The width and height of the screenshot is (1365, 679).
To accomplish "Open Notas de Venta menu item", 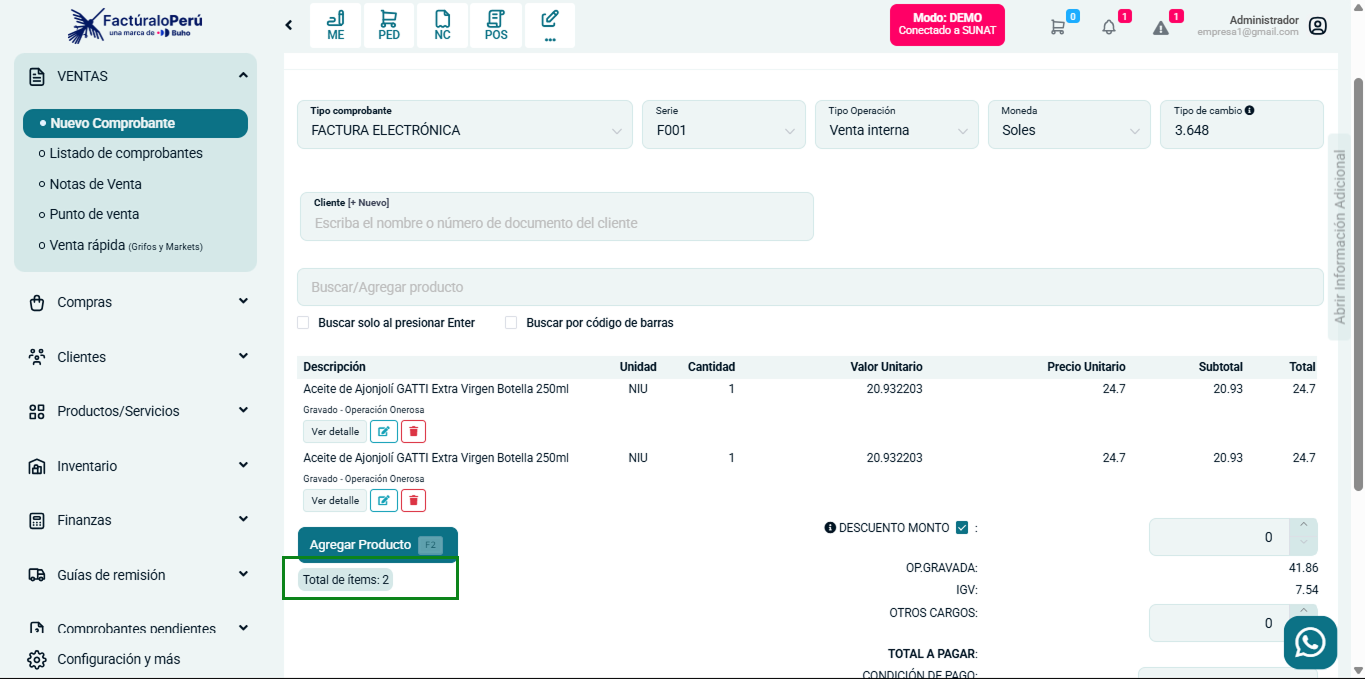I will point(96,184).
